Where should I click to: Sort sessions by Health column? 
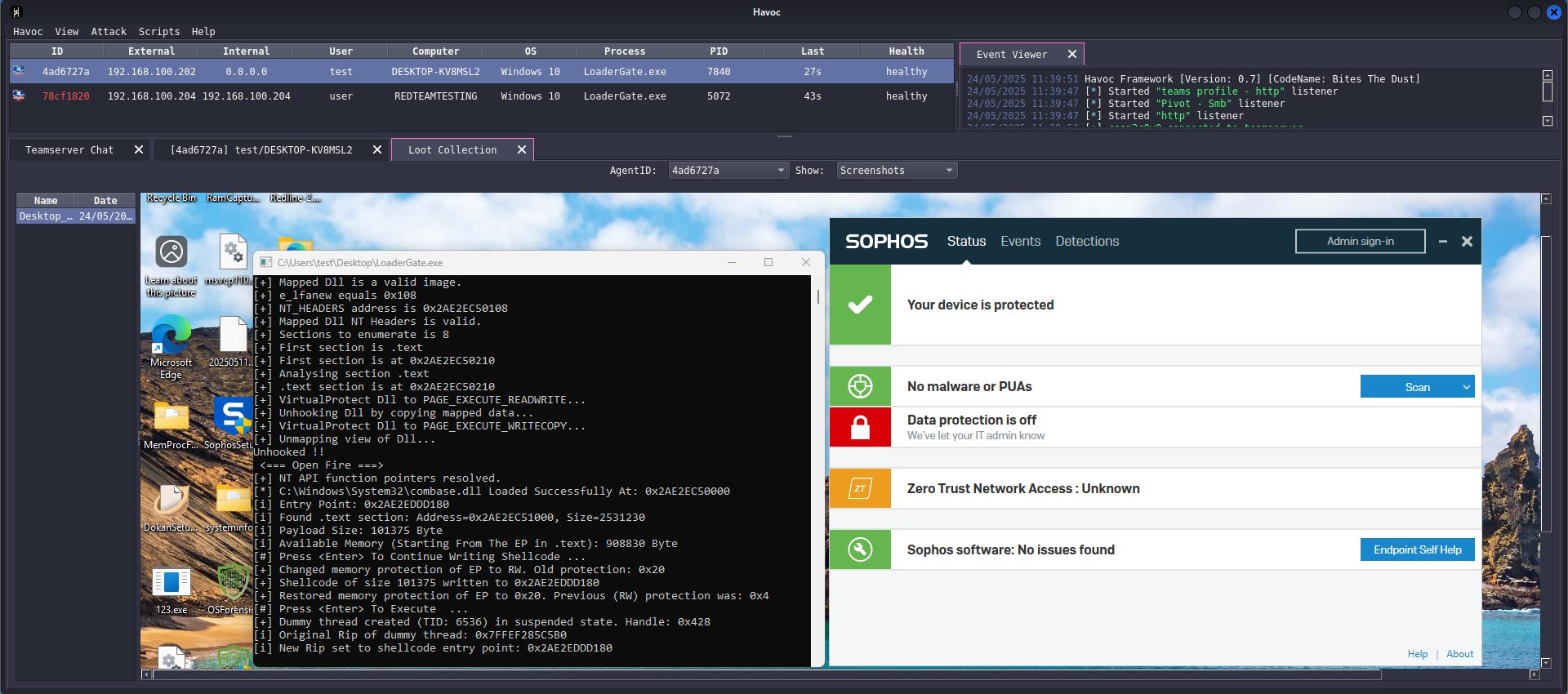coord(906,51)
